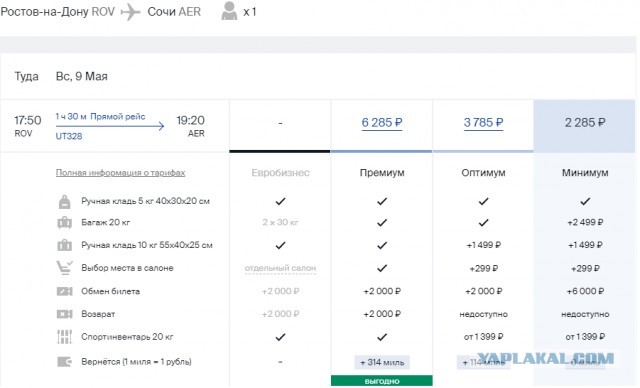Click the Оптимум fare column header
Screen dimensions: 640x388
pyautogui.click(x=483, y=173)
